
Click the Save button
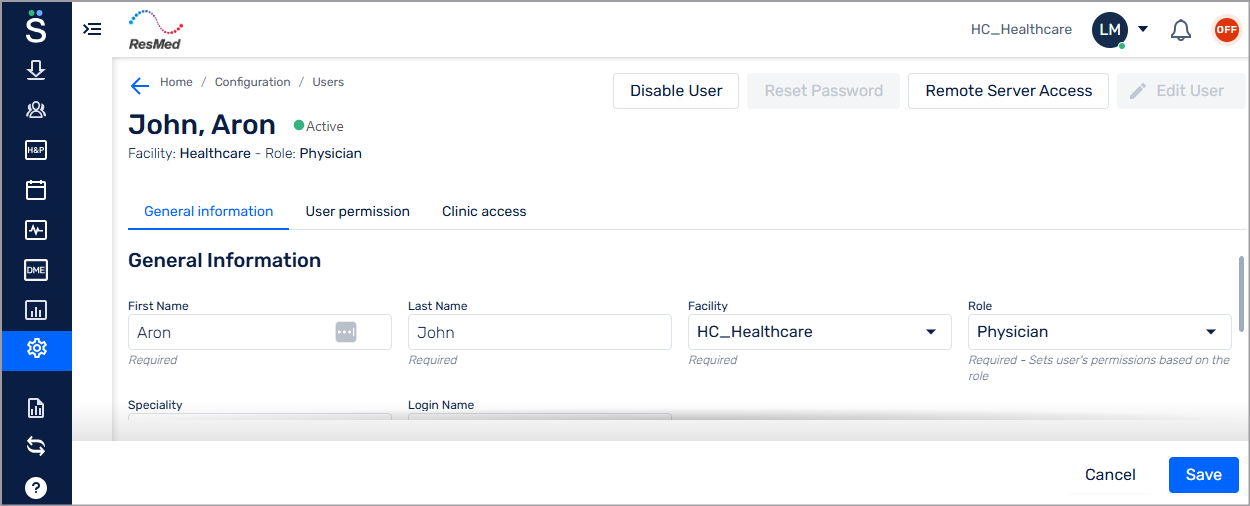pos(1203,475)
